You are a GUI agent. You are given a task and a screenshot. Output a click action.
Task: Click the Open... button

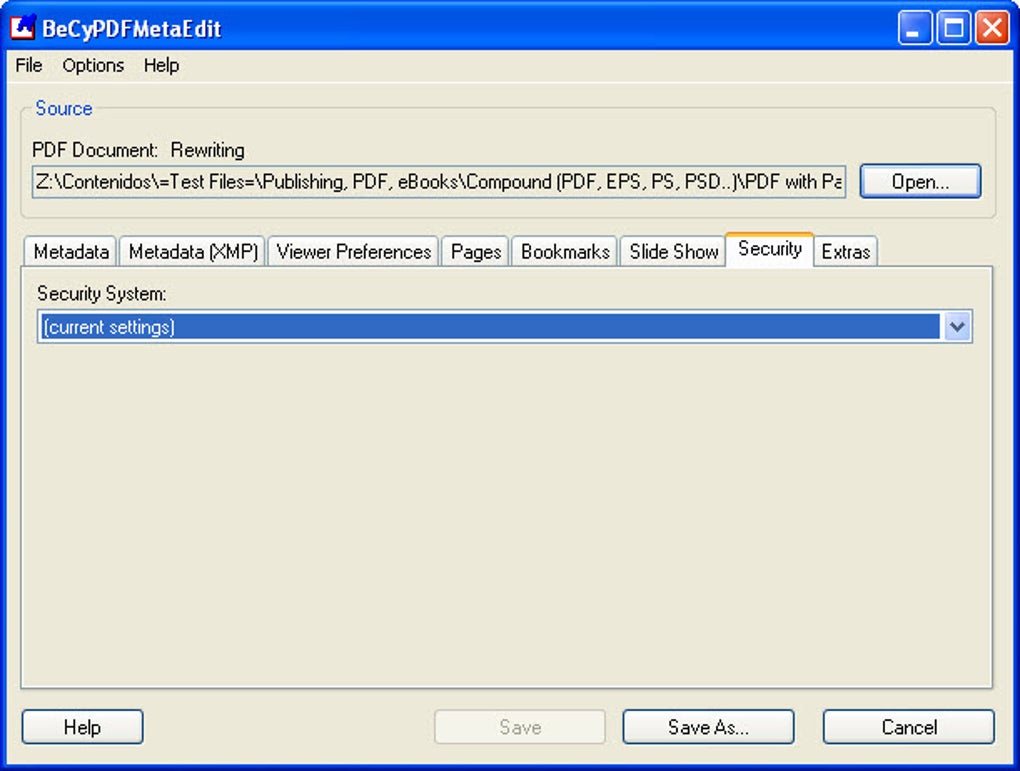(920, 182)
